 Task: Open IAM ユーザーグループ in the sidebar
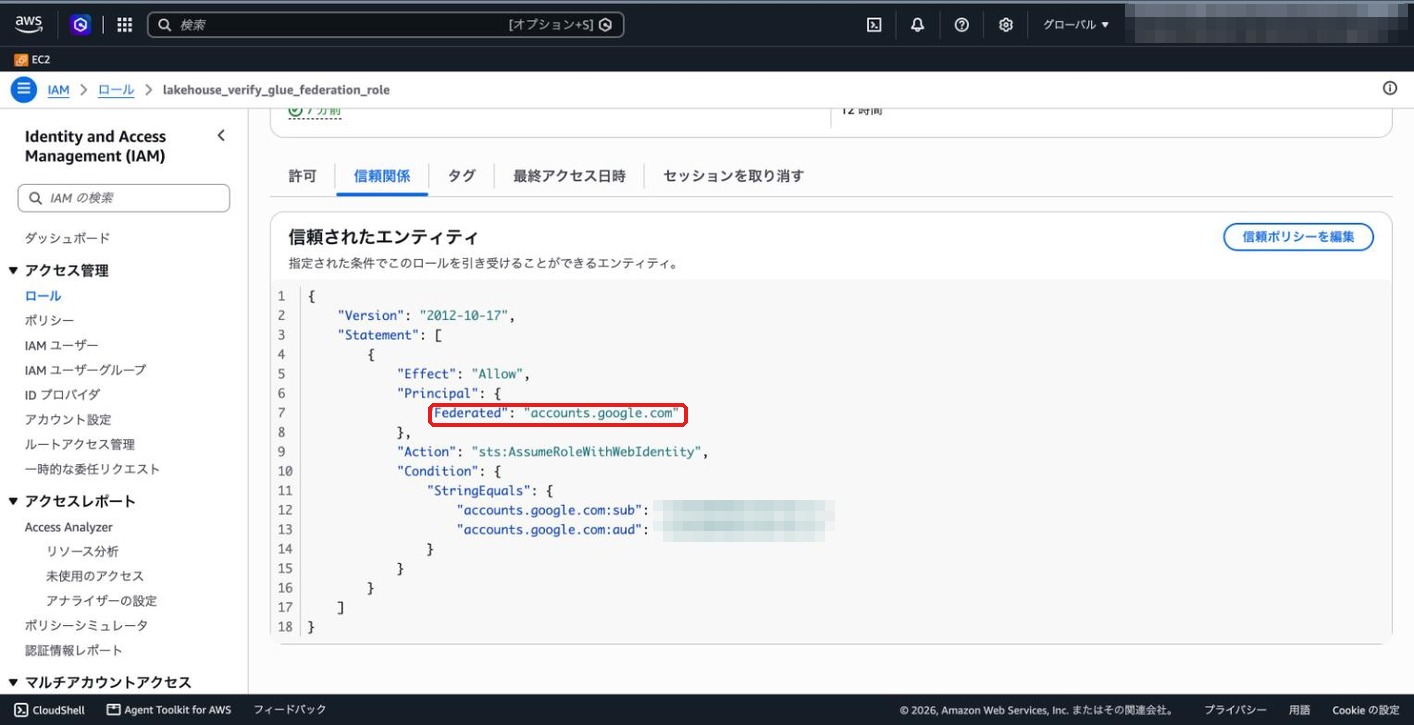click(85, 370)
